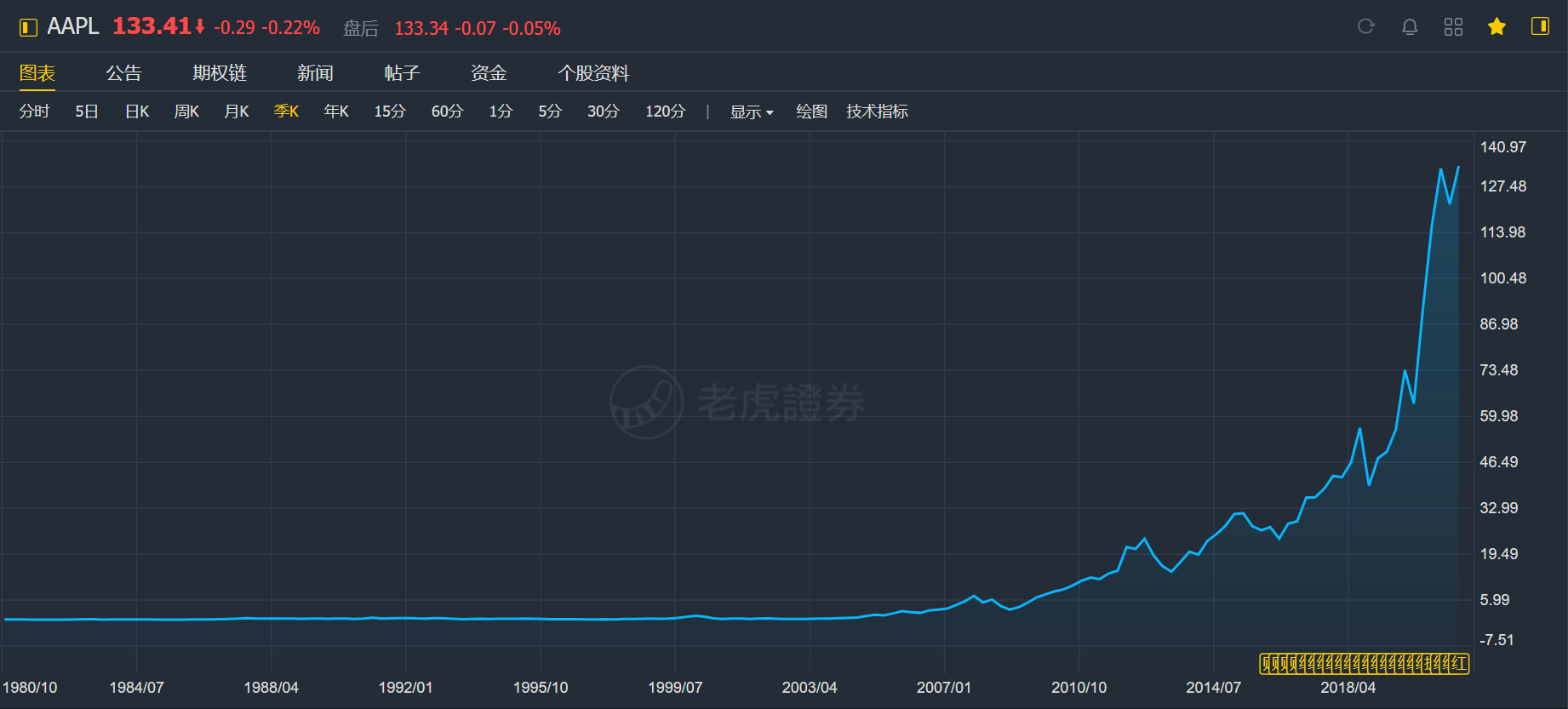Toggle the side panel icon at far right
The width and height of the screenshot is (1568, 709).
pos(1540,26)
